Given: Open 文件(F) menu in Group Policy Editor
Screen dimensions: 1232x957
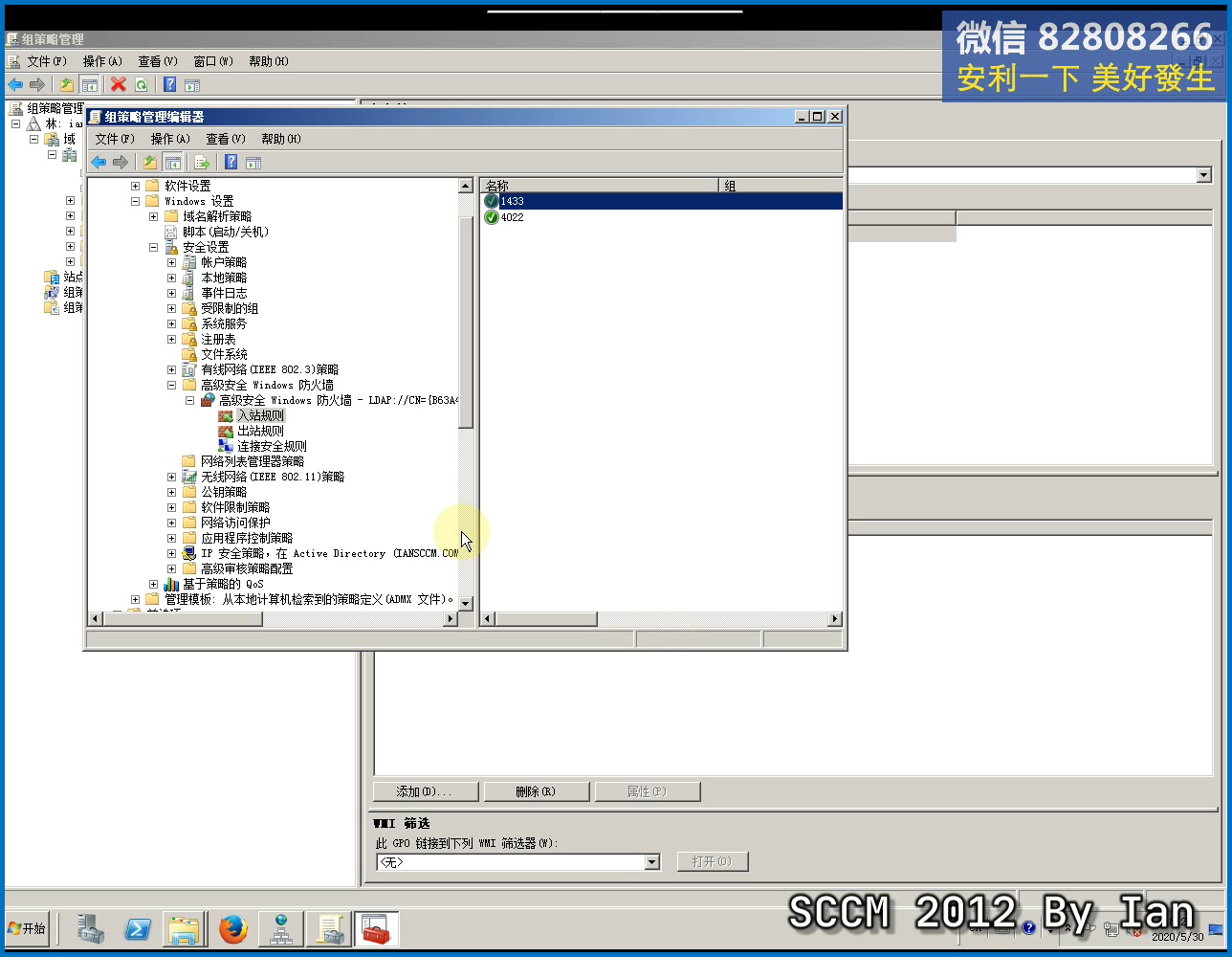Looking at the screenshot, I should click(115, 139).
